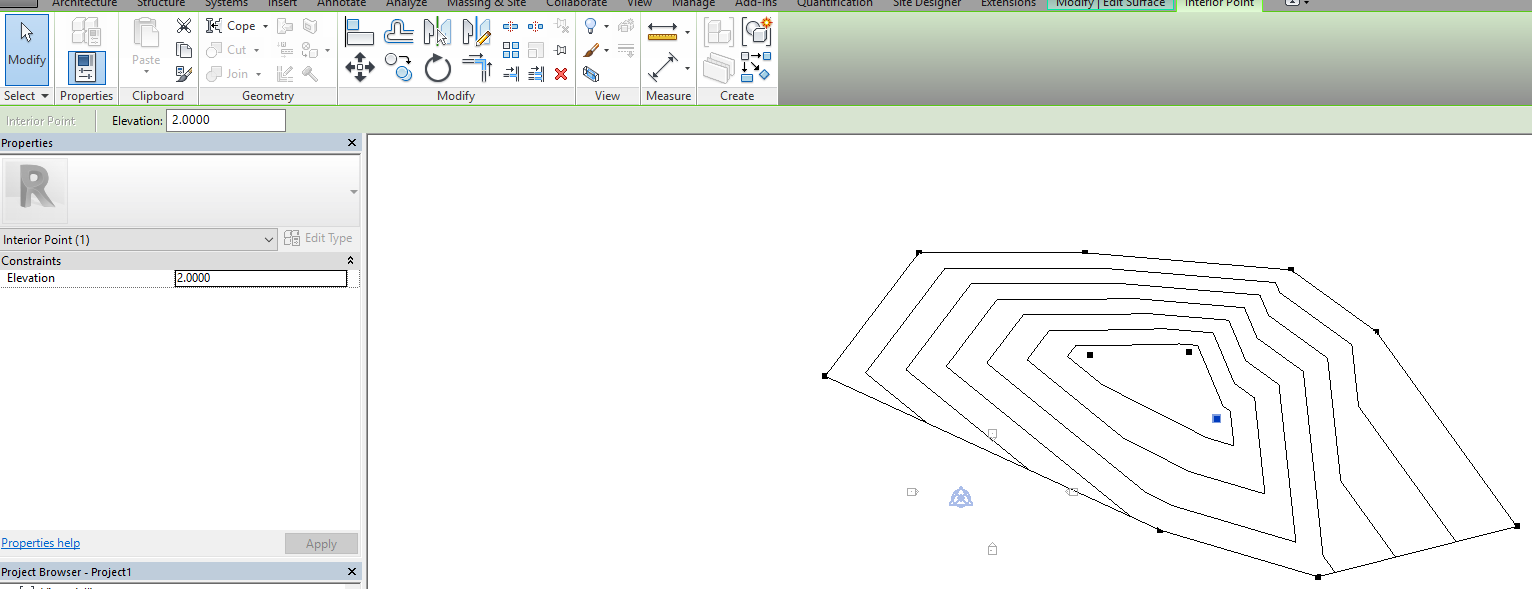Collapse the Constraints section in Properties
Viewport: 1532px width, 589px height.
point(349,260)
